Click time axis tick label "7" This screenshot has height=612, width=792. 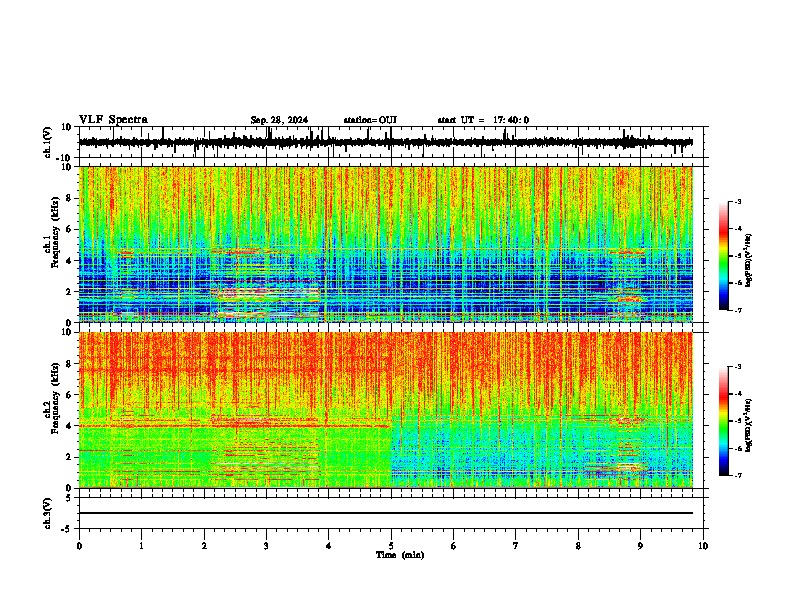click(x=516, y=546)
